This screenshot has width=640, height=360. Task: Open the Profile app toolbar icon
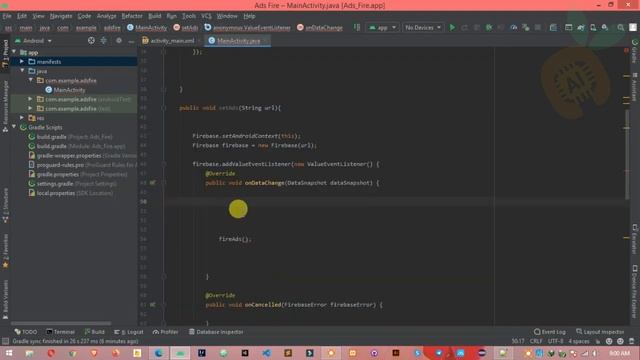pyautogui.click(x=514, y=28)
